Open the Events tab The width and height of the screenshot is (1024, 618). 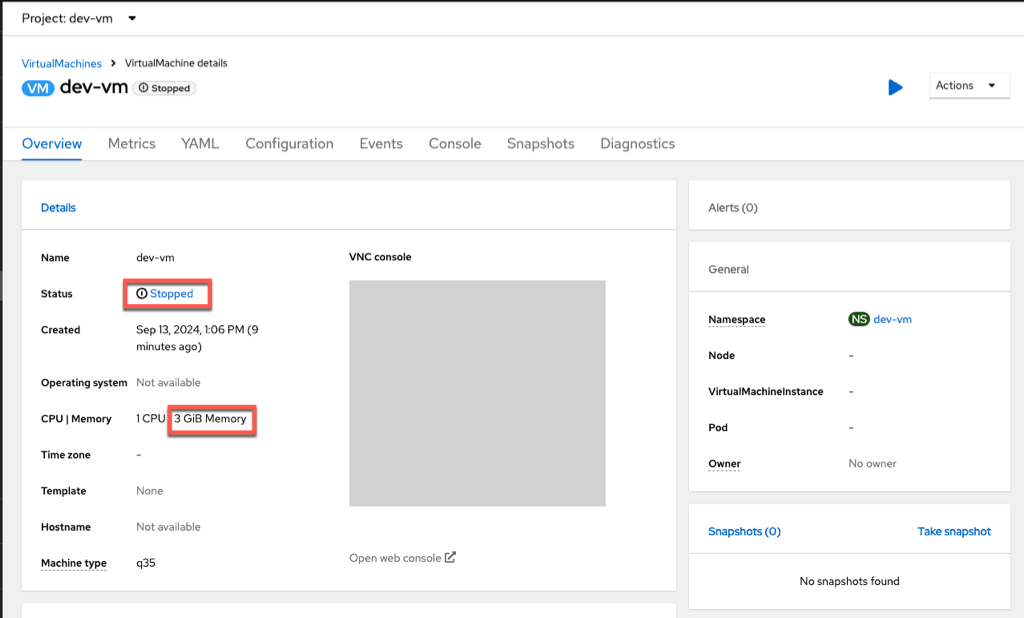[x=380, y=143]
